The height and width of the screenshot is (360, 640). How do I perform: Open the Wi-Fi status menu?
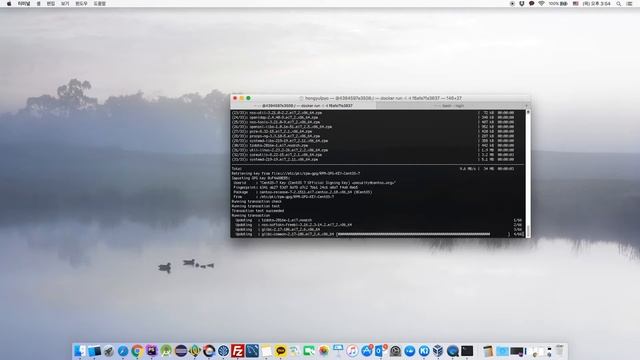pyautogui.click(x=541, y=3)
